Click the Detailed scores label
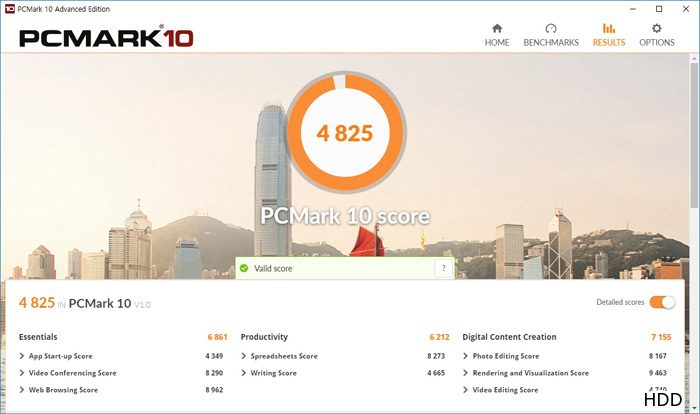700x414 pixels. [x=621, y=302]
